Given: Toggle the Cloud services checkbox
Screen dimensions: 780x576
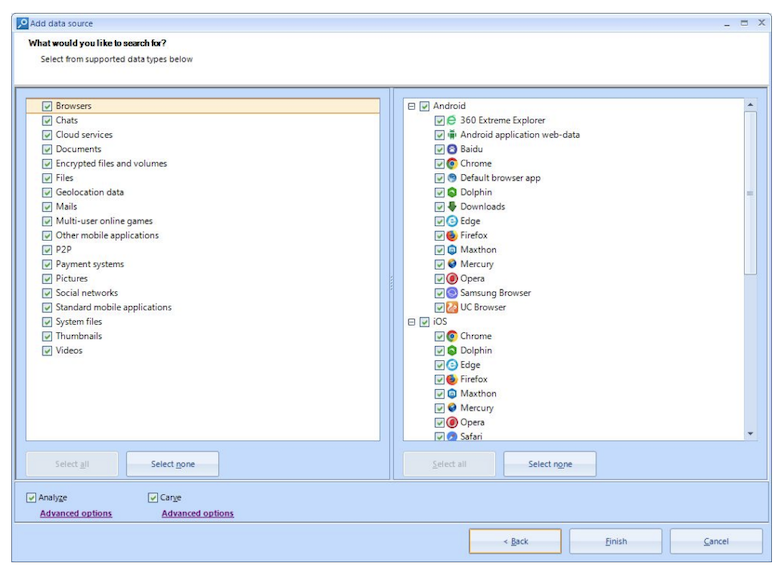Looking at the screenshot, I should [x=47, y=135].
